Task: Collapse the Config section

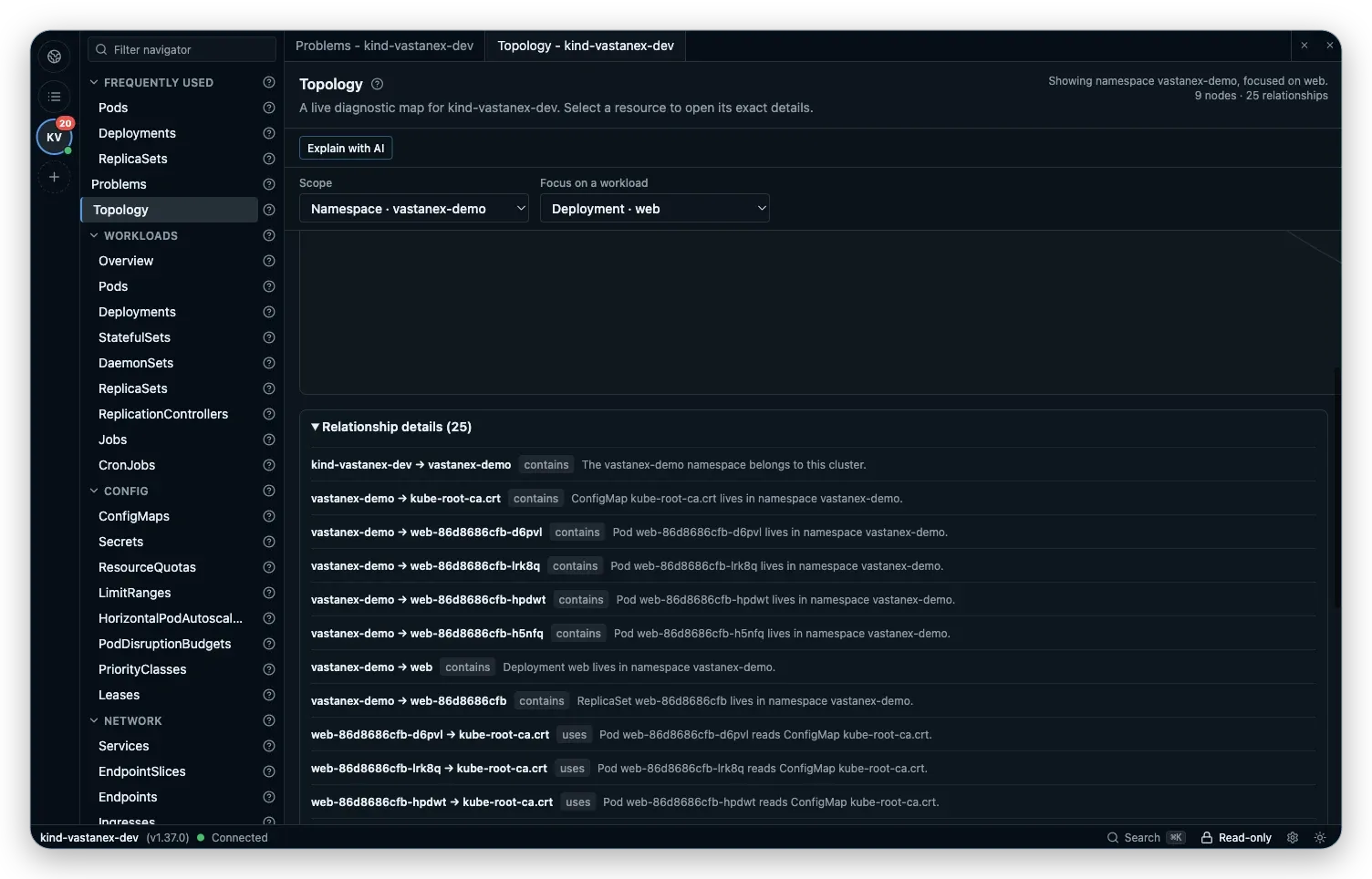Action: pyautogui.click(x=94, y=491)
